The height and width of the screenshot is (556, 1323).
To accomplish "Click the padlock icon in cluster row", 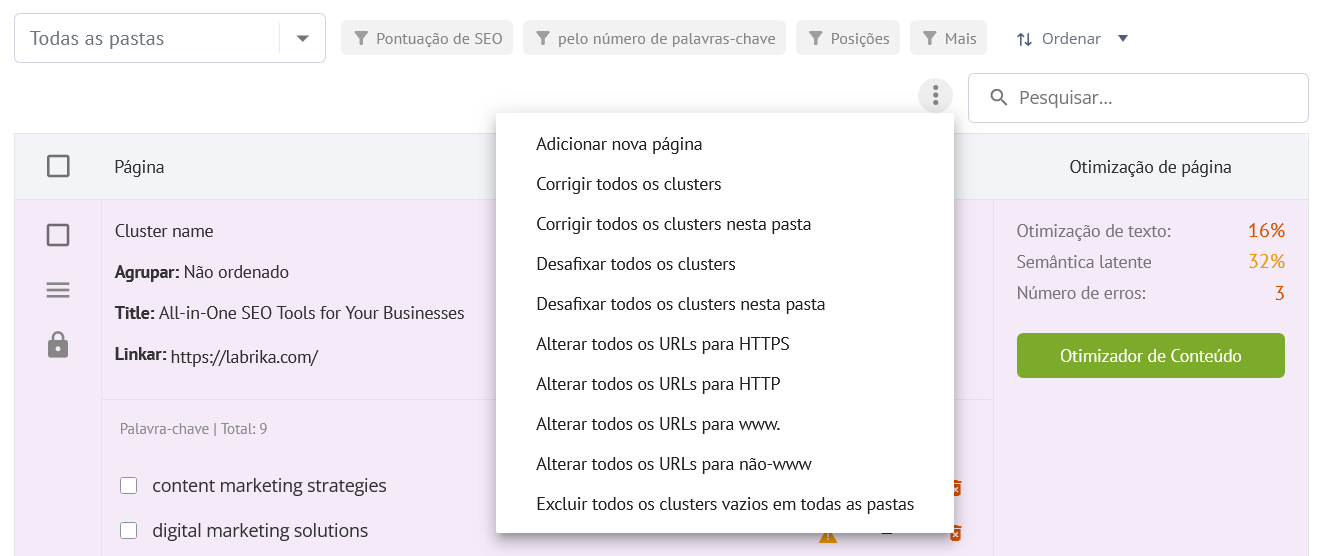I will pyautogui.click(x=58, y=346).
